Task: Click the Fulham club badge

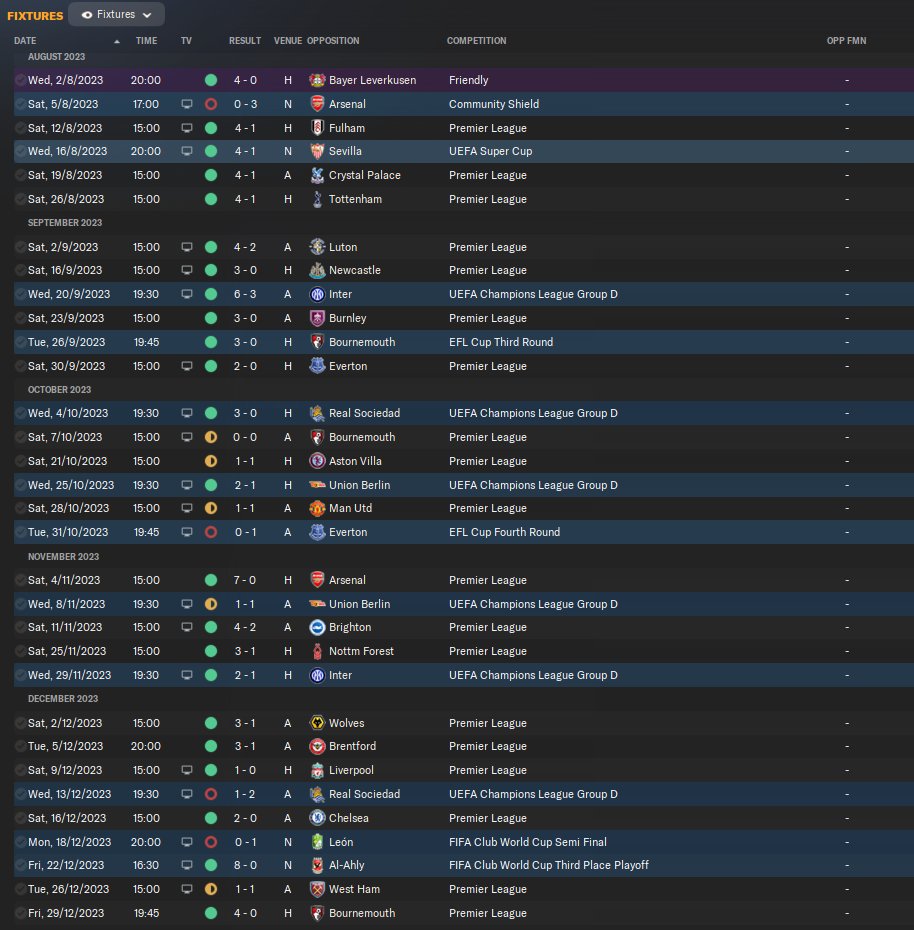Action: tap(317, 128)
